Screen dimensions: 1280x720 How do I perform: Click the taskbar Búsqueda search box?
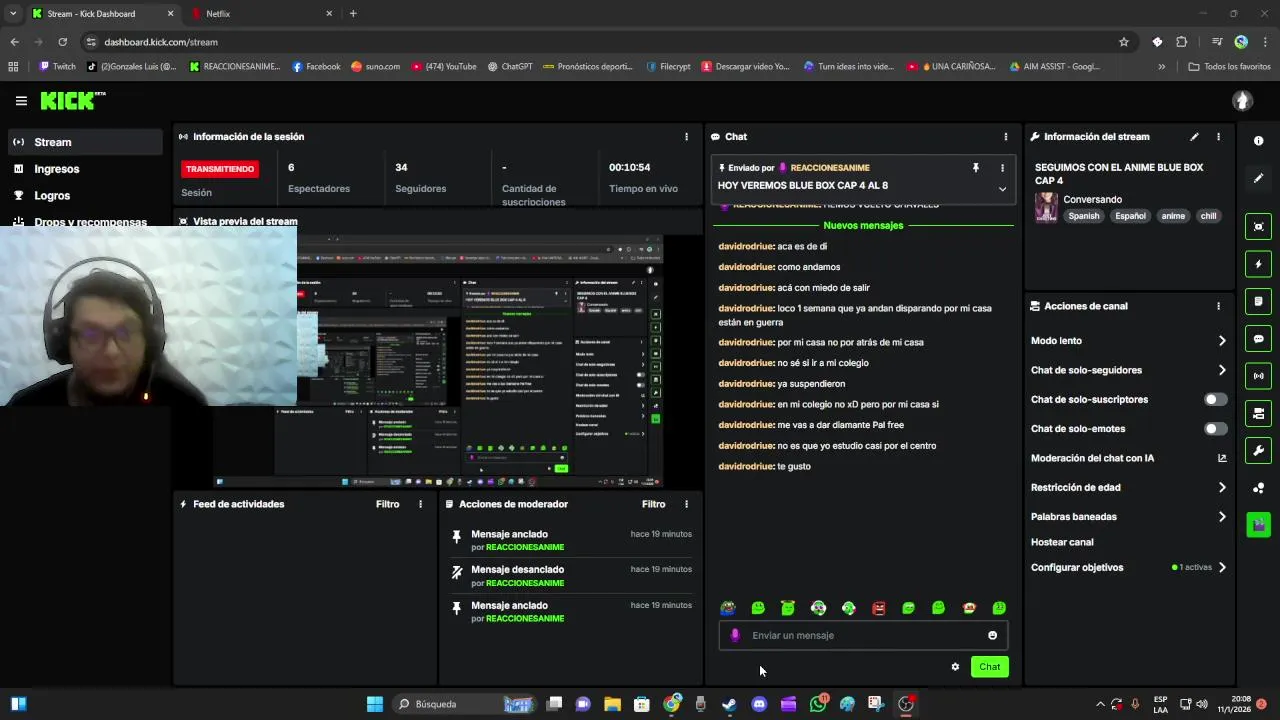[x=465, y=704]
